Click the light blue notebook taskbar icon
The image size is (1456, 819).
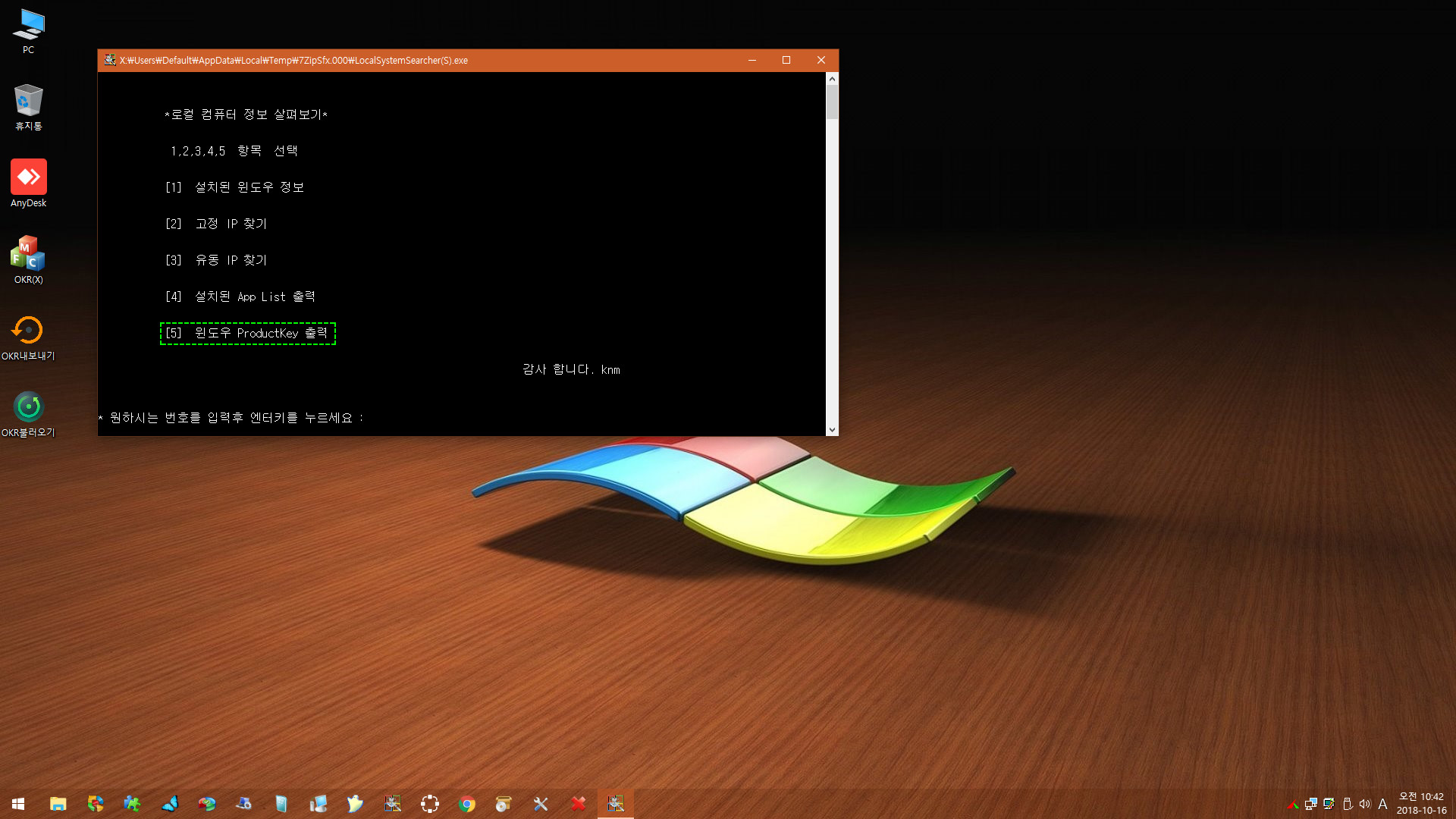tap(281, 804)
